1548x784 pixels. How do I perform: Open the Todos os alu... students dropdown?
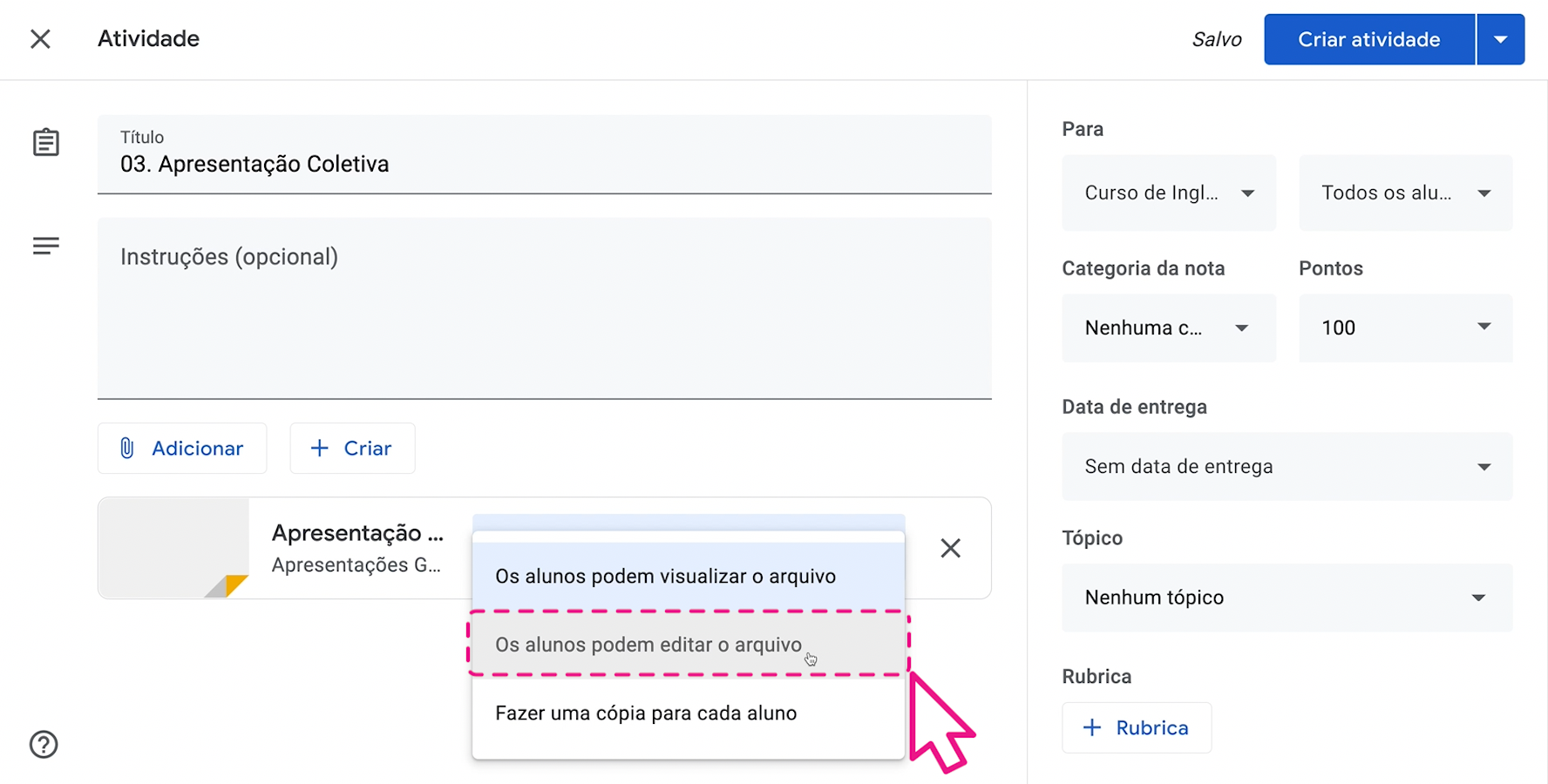point(1406,193)
